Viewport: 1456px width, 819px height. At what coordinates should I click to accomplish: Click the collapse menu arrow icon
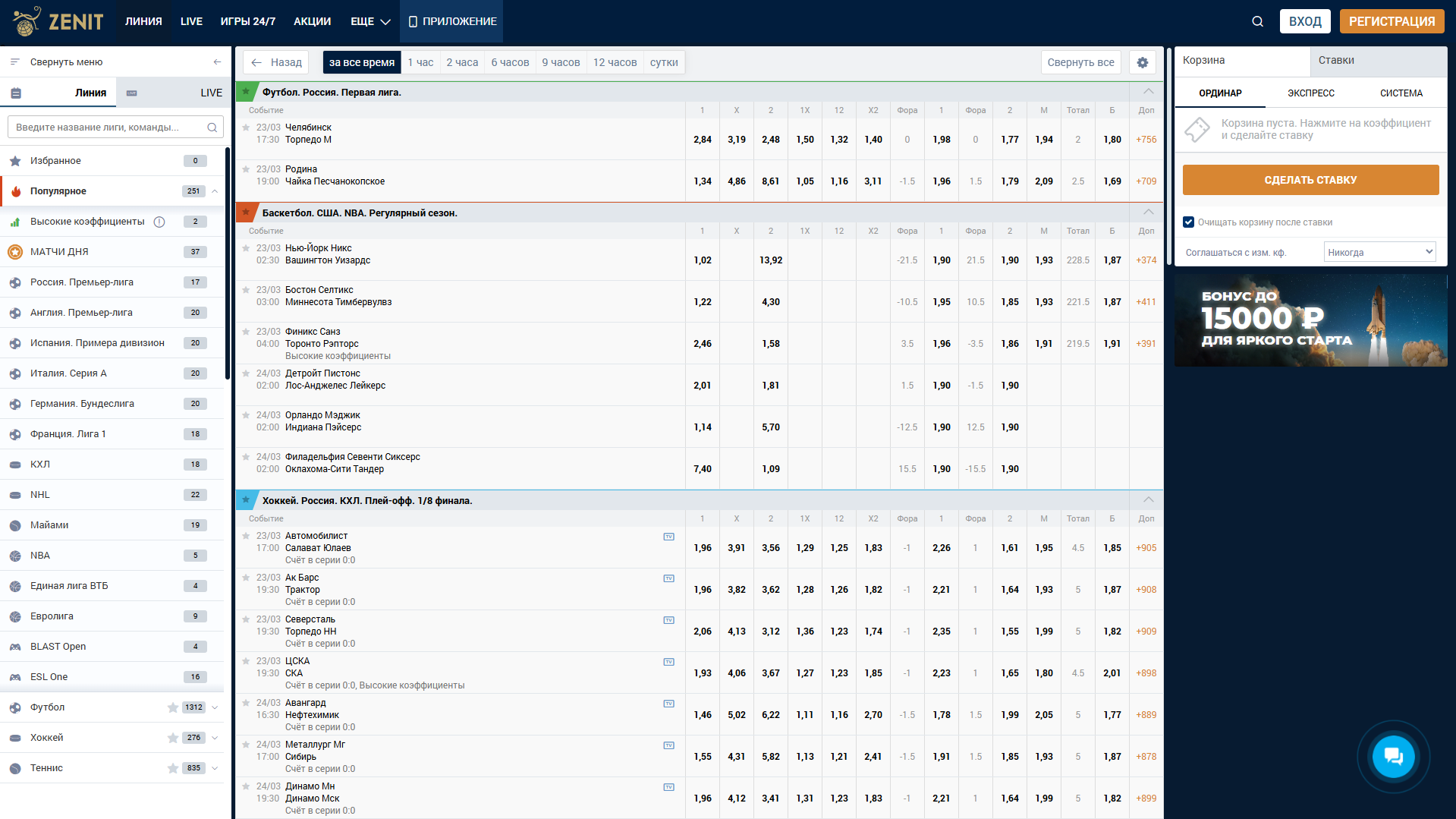point(217,62)
